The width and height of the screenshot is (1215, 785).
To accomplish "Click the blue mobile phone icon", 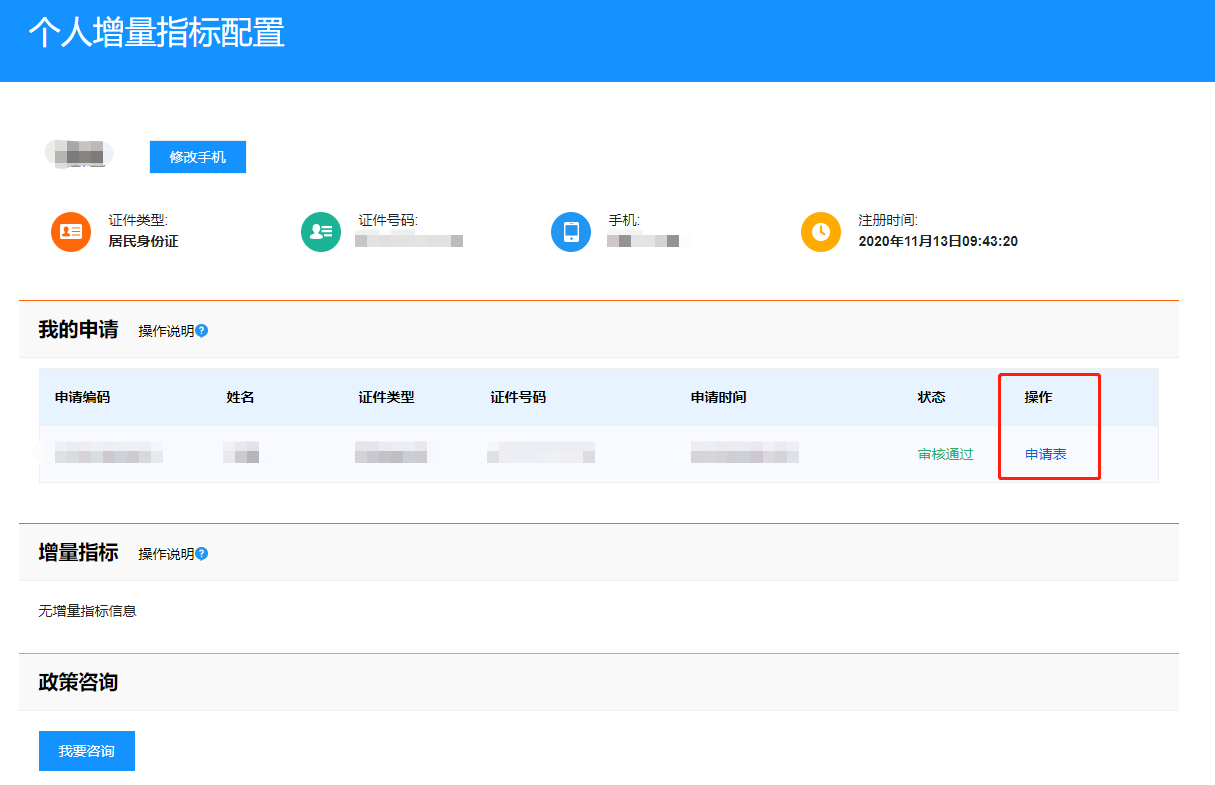I will pos(571,232).
